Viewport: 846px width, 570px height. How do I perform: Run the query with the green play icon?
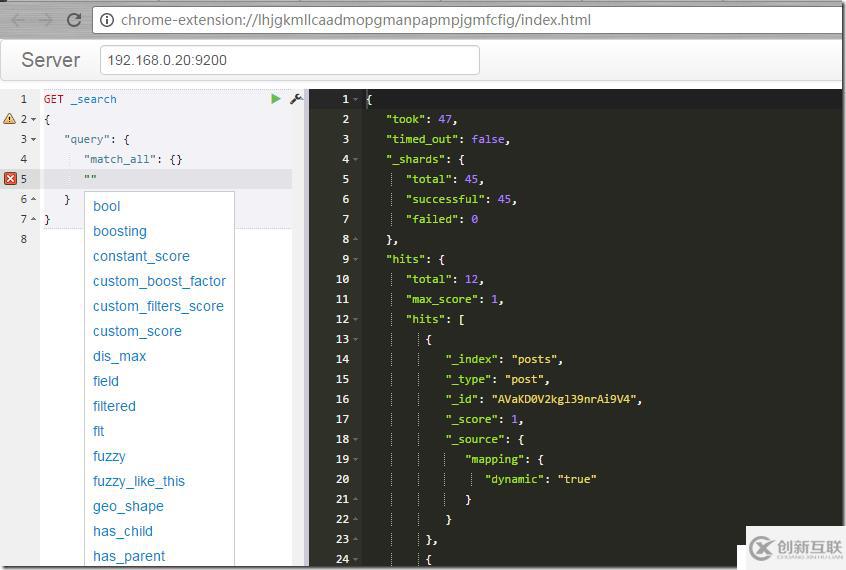coord(276,99)
